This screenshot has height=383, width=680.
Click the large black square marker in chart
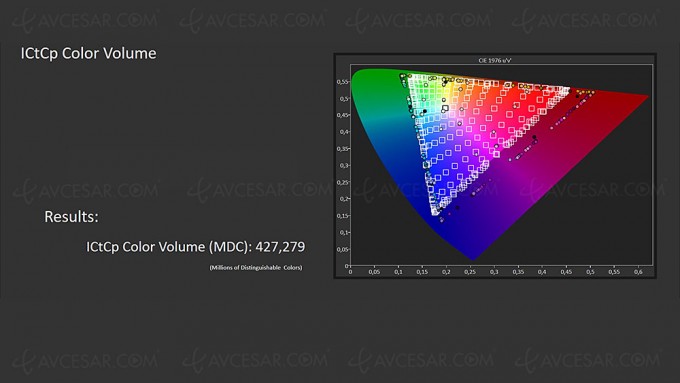tap(445, 108)
